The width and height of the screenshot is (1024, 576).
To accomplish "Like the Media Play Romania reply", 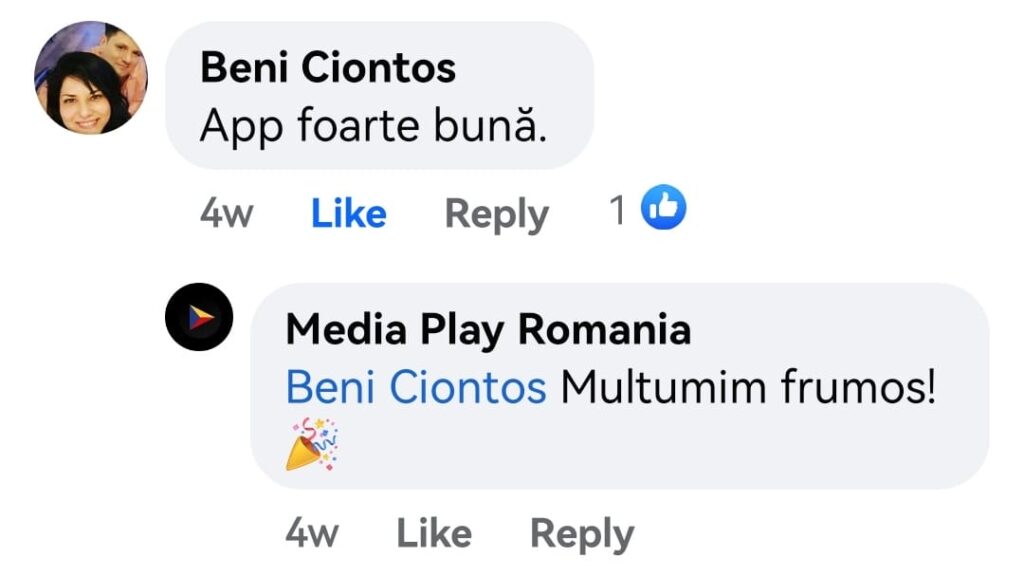I will coord(434,533).
